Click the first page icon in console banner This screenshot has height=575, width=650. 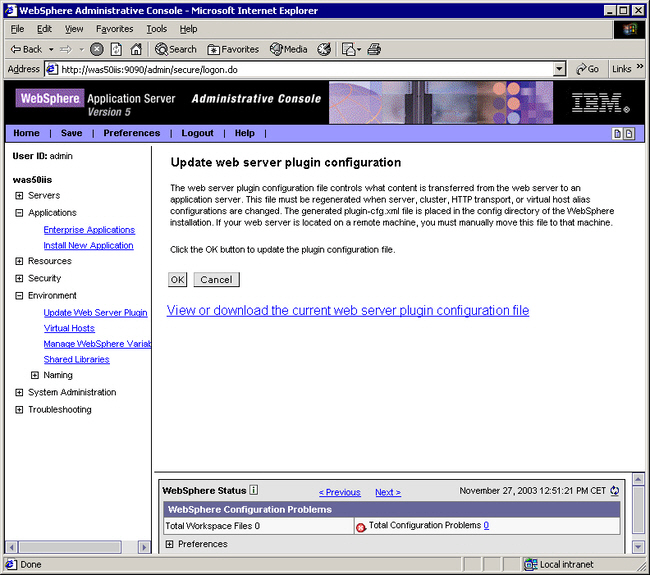click(x=617, y=133)
